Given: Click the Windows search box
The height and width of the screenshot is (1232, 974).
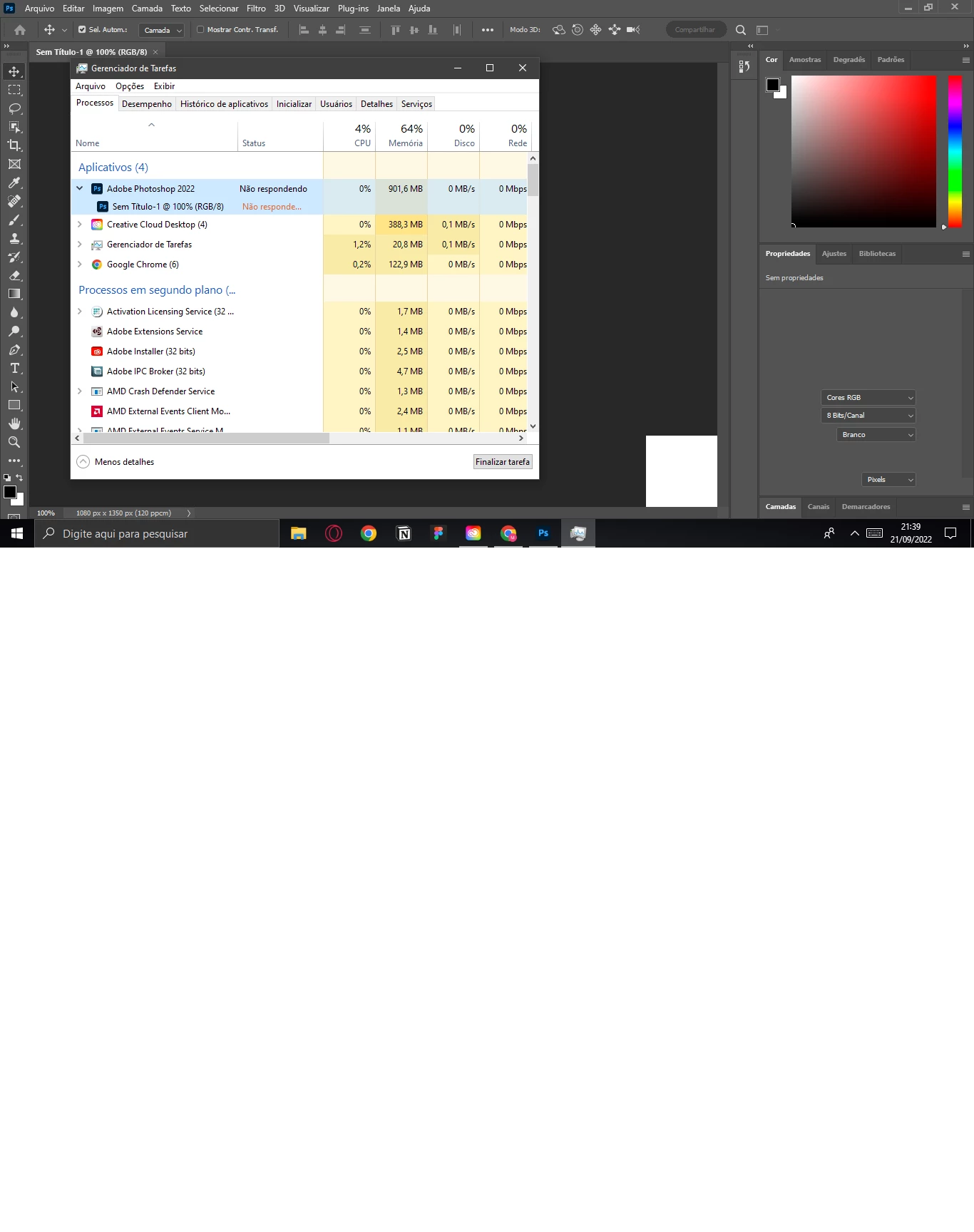Looking at the screenshot, I should pyautogui.click(x=157, y=533).
